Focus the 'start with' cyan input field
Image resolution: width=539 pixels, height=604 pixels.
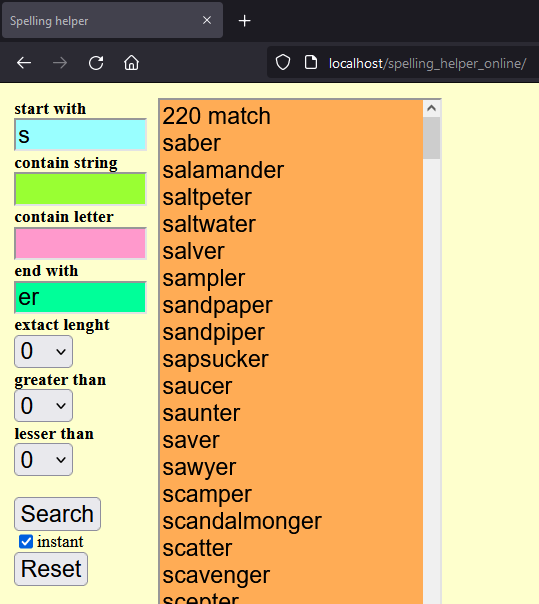[x=81, y=135]
